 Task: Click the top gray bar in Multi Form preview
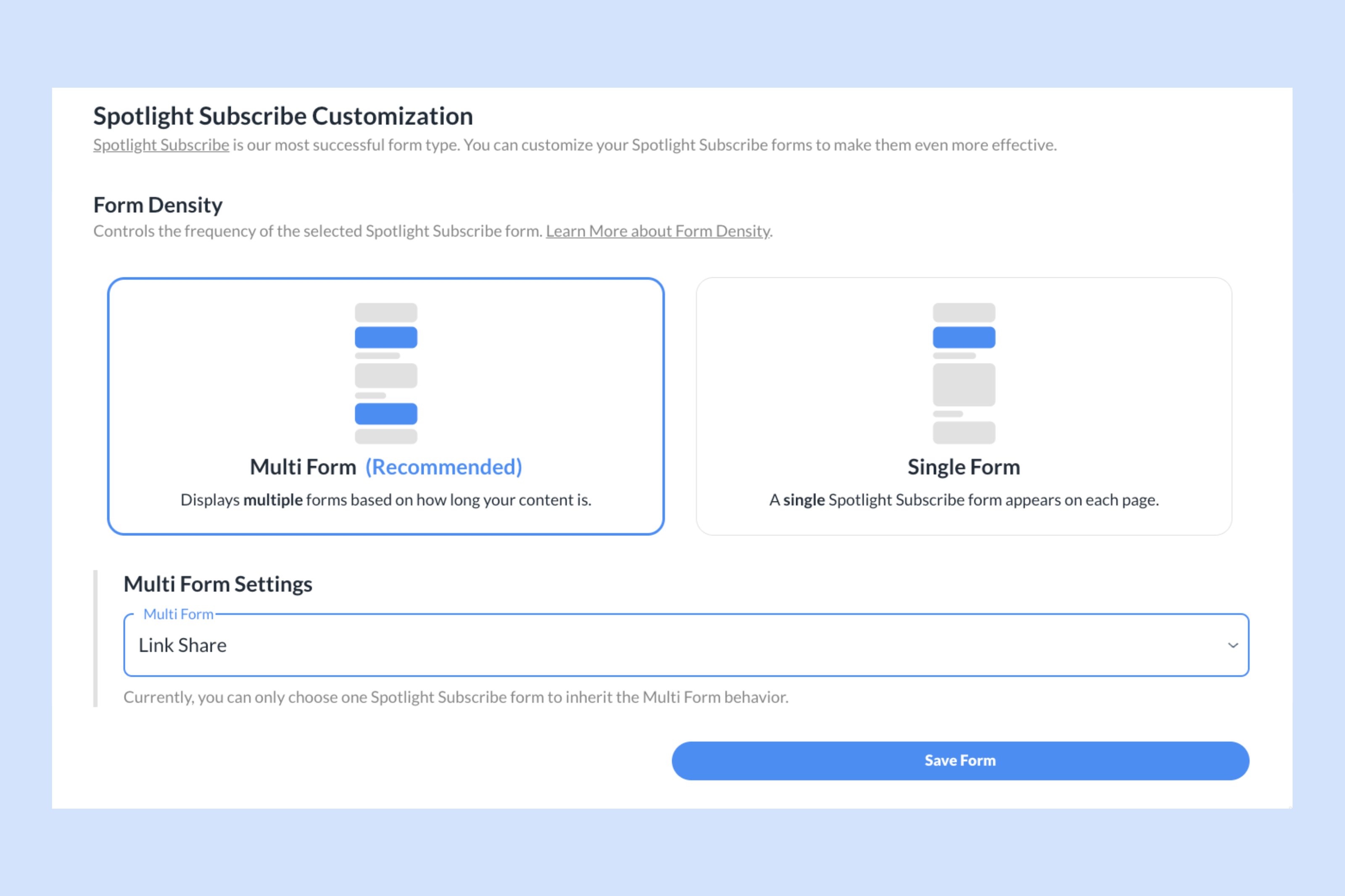pos(386,311)
